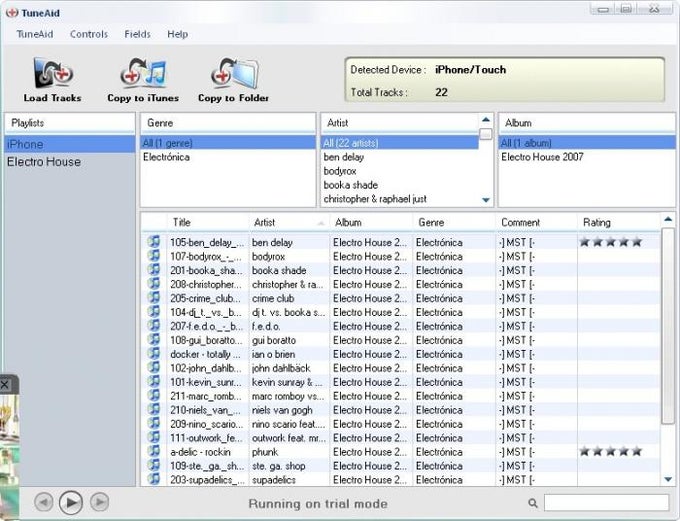Open the TuneAid menu
The height and width of the screenshot is (521, 680).
[x=35, y=34]
